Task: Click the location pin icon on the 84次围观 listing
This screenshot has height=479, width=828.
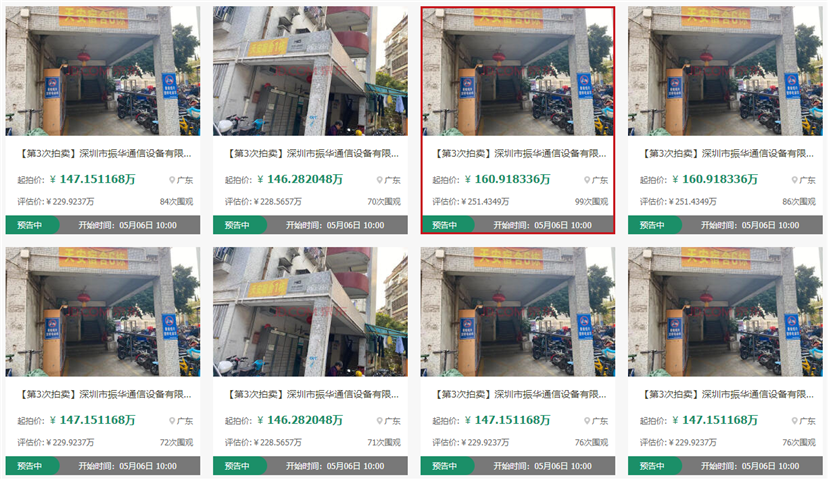Action: pyautogui.click(x=172, y=180)
